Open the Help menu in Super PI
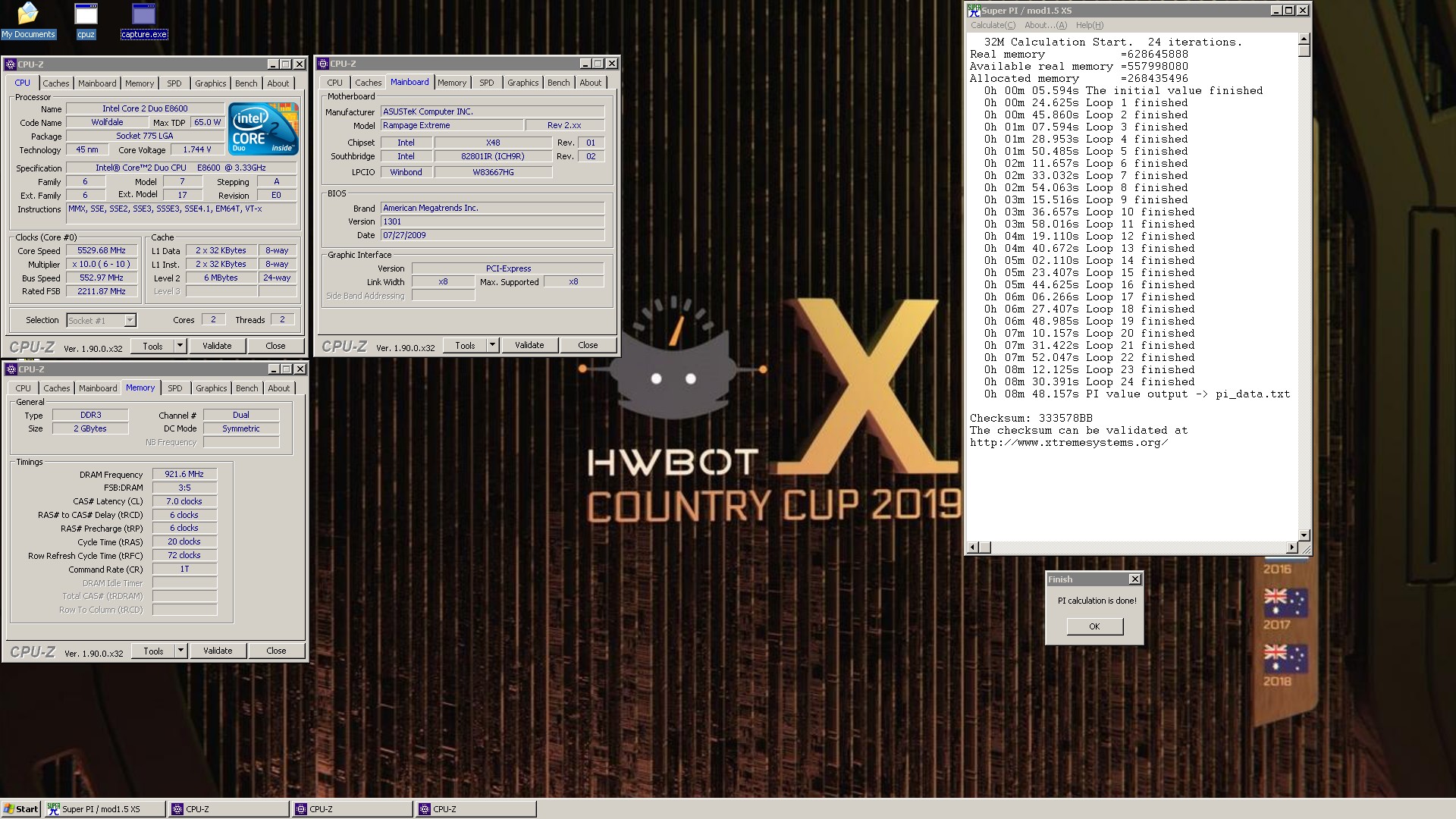Screen dimensions: 1456x819 [x=1089, y=25]
